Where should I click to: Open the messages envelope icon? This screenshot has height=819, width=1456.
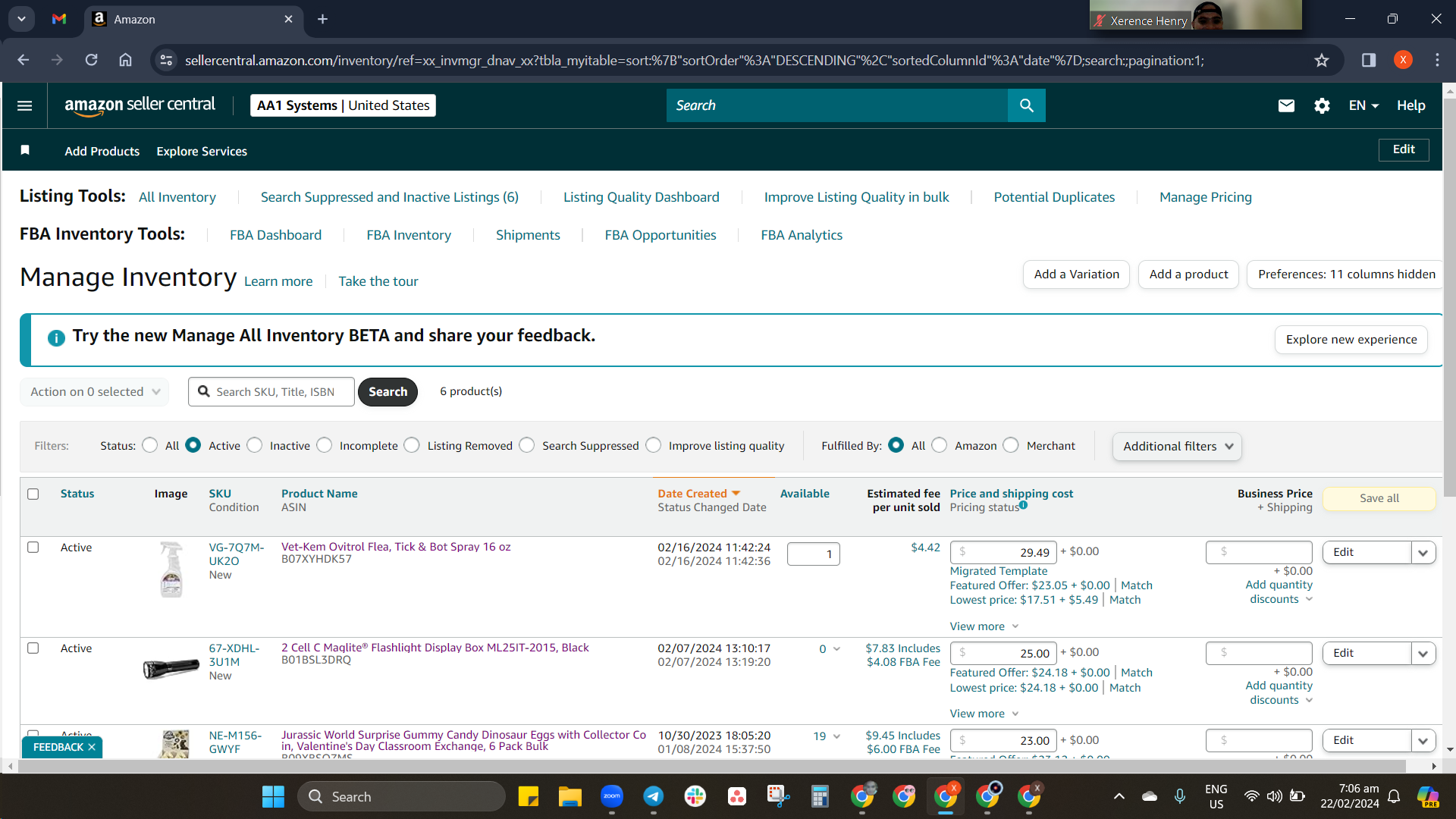pyautogui.click(x=1286, y=105)
